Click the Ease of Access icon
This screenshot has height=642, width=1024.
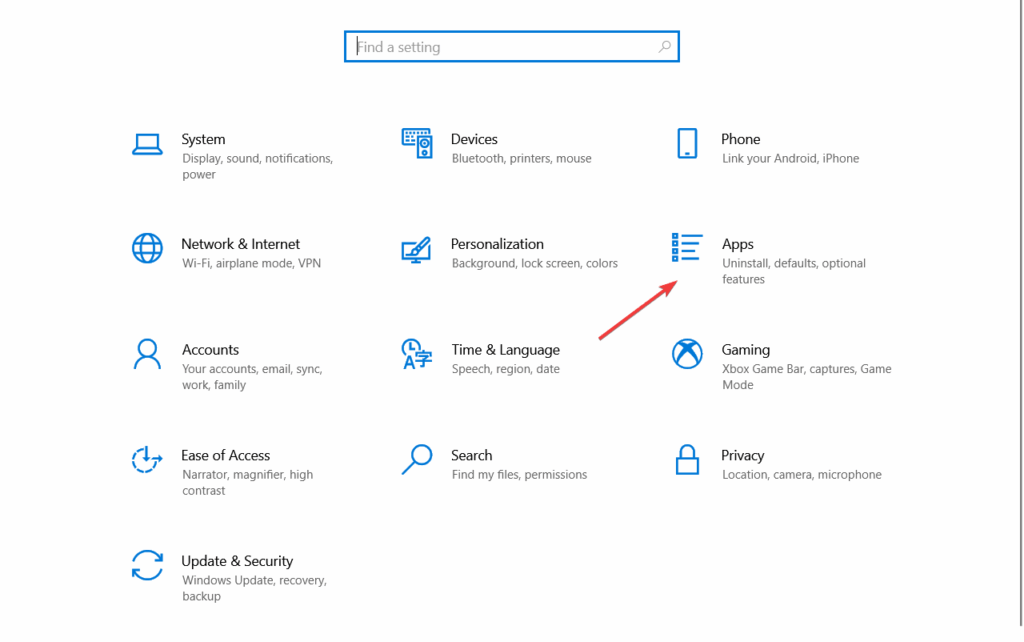click(147, 459)
